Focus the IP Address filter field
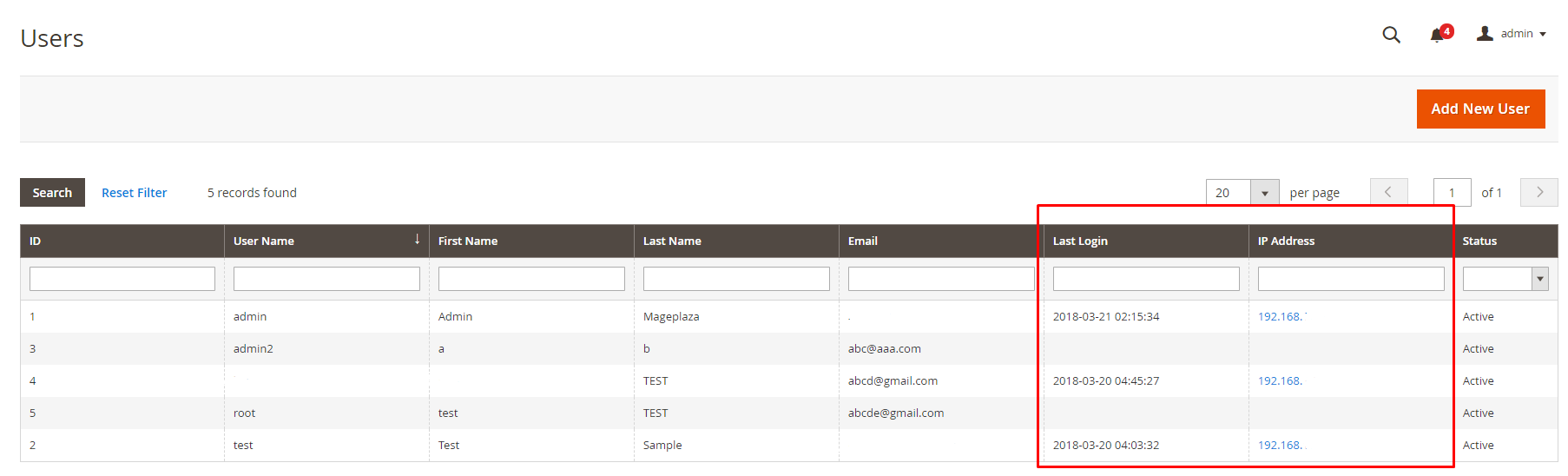The width and height of the screenshot is (1568, 476). coord(1351,279)
